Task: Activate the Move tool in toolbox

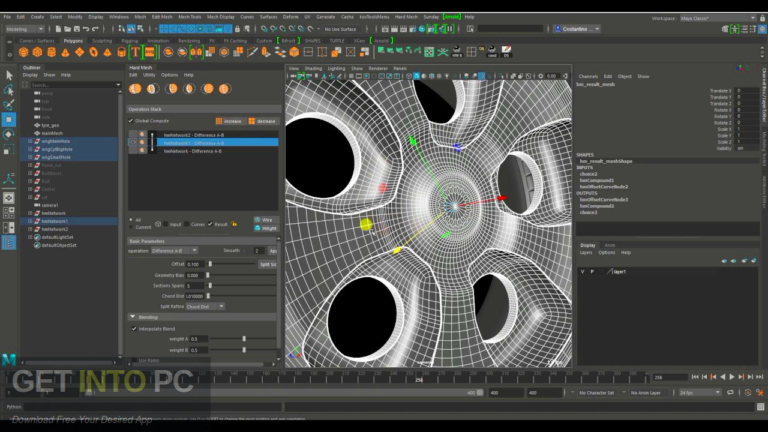Action: click(9, 120)
